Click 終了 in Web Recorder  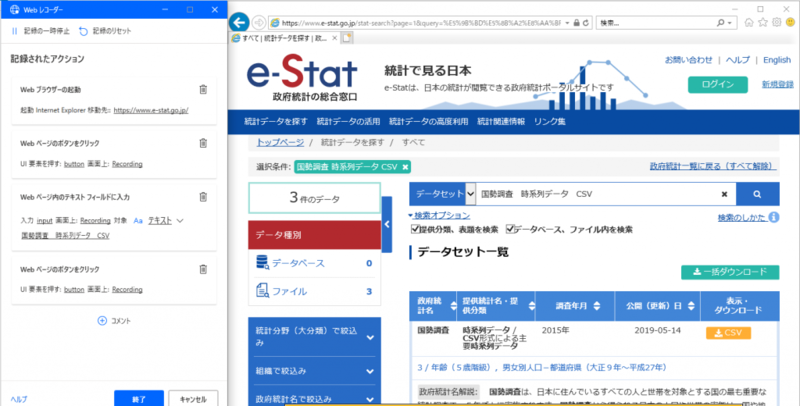pyautogui.click(x=139, y=399)
